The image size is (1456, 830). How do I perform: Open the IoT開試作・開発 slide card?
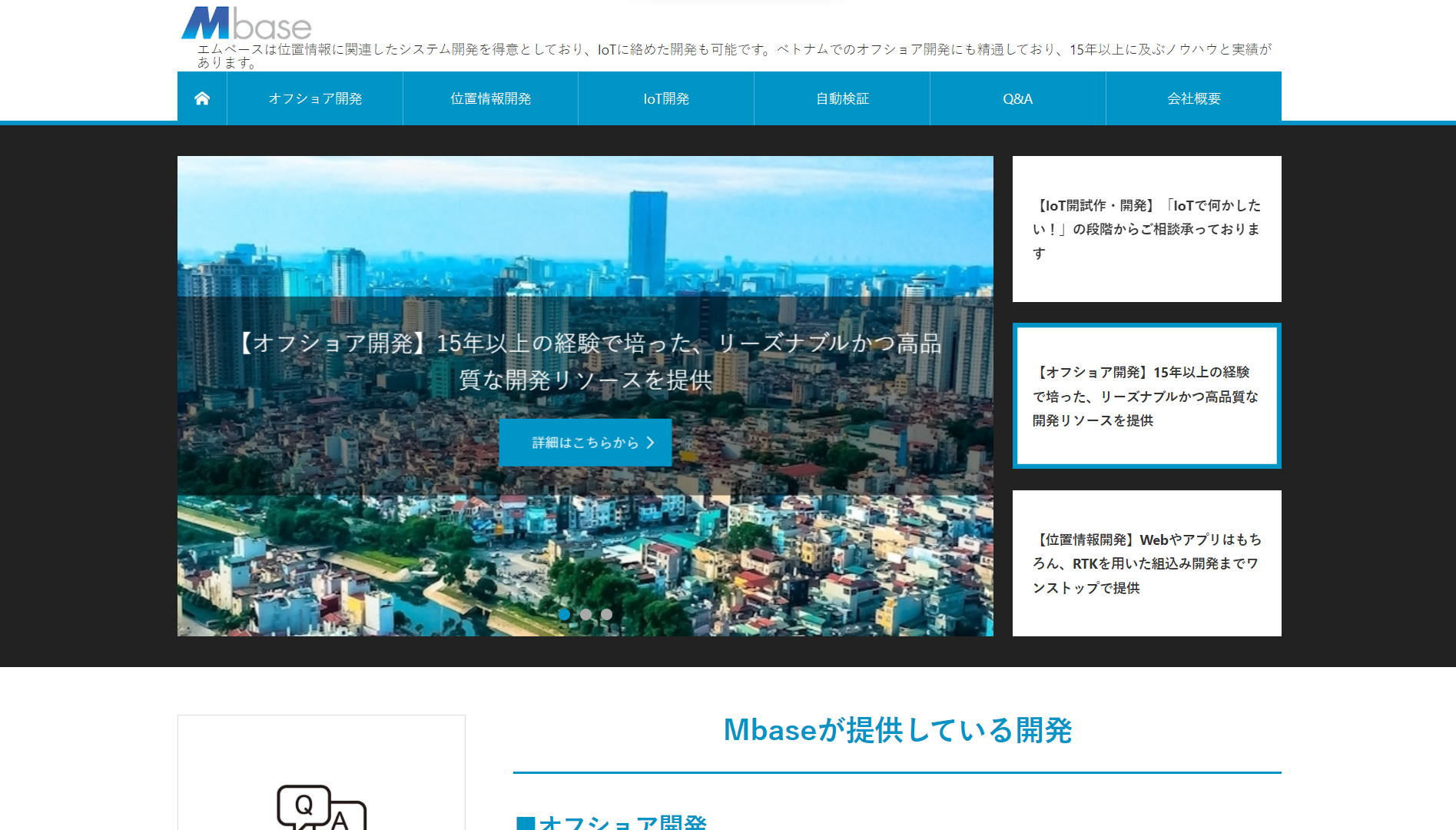coord(1146,229)
